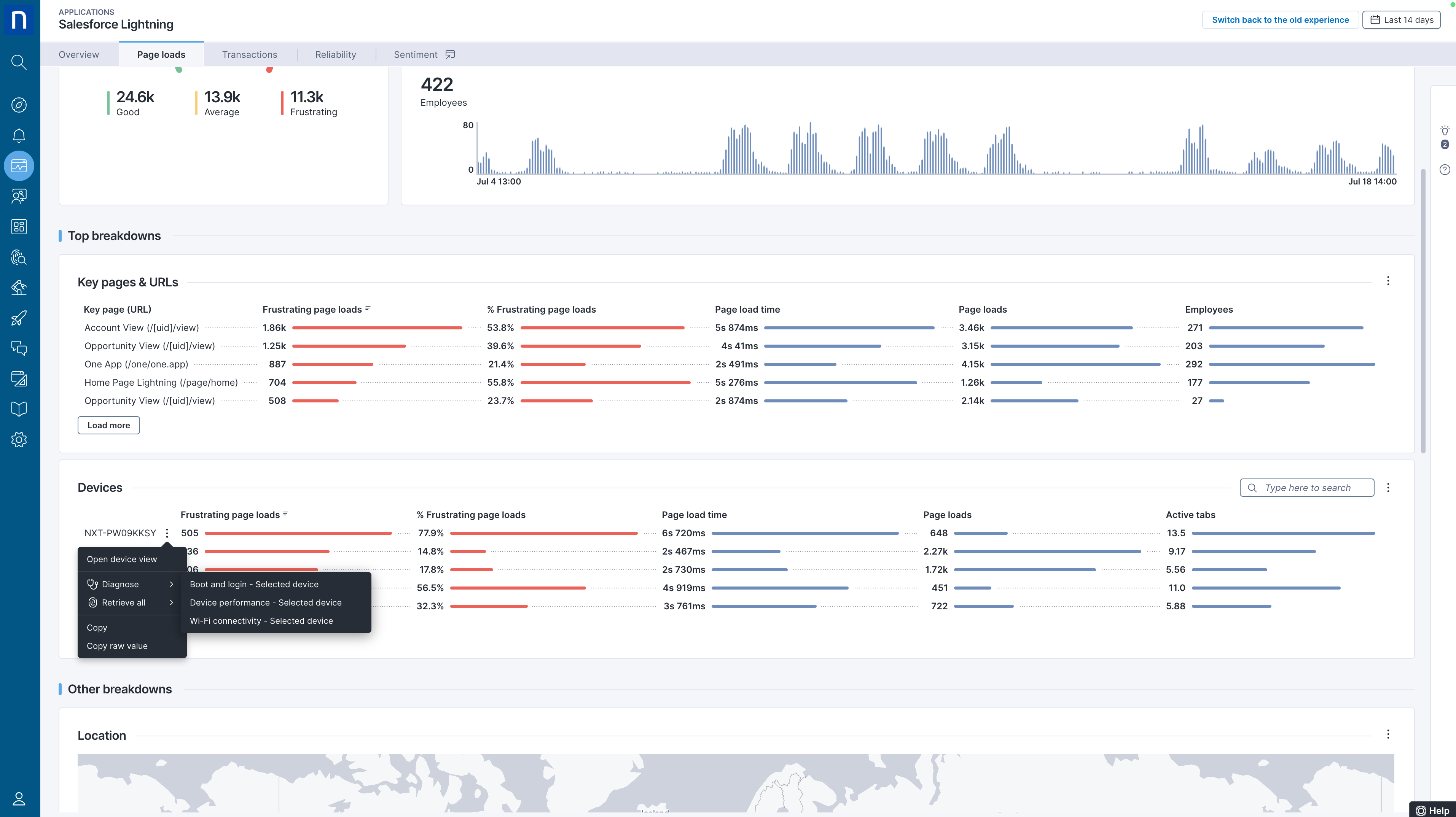
Task: Open the compass explore icon
Action: [19, 105]
